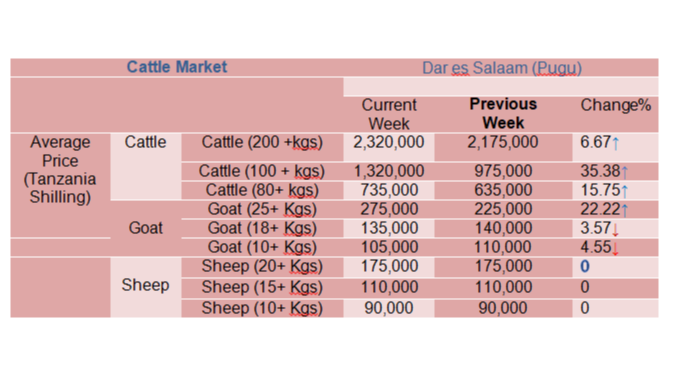Click the up arrow next to 35.38
Viewport: 677px width, 381px height.
[x=624, y=172]
